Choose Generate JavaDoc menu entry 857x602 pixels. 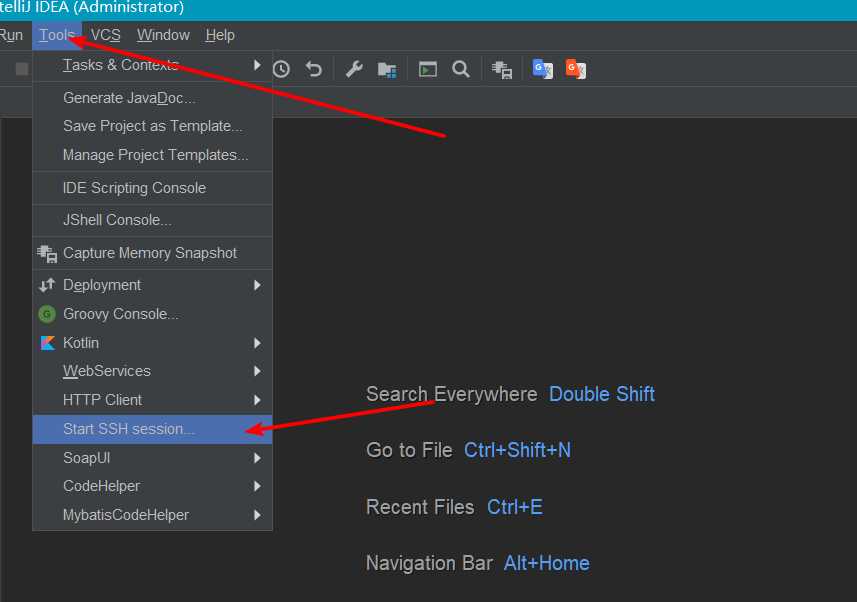pyautogui.click(x=152, y=98)
